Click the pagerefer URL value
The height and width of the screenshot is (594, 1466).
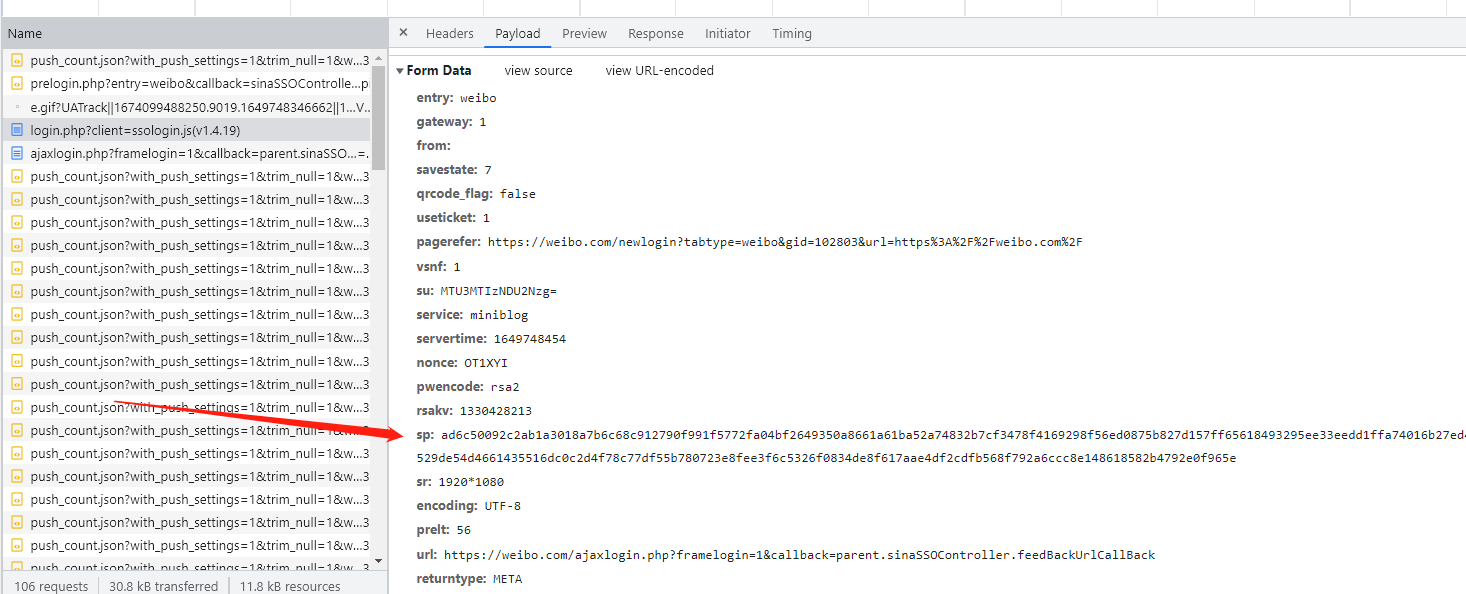click(785, 242)
